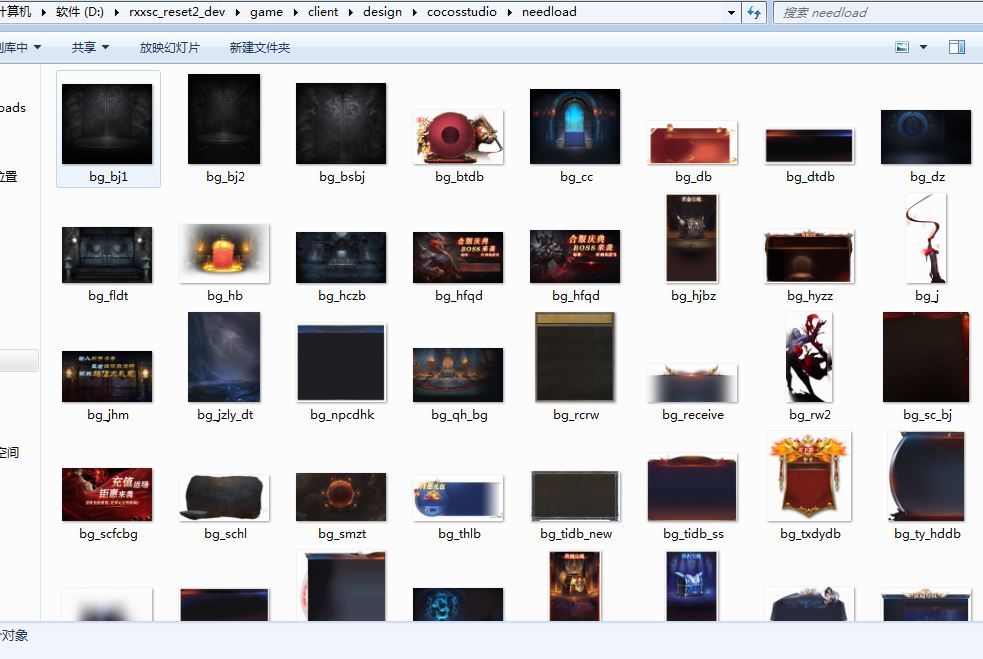Select the bg_cc blue door image

tap(575, 126)
